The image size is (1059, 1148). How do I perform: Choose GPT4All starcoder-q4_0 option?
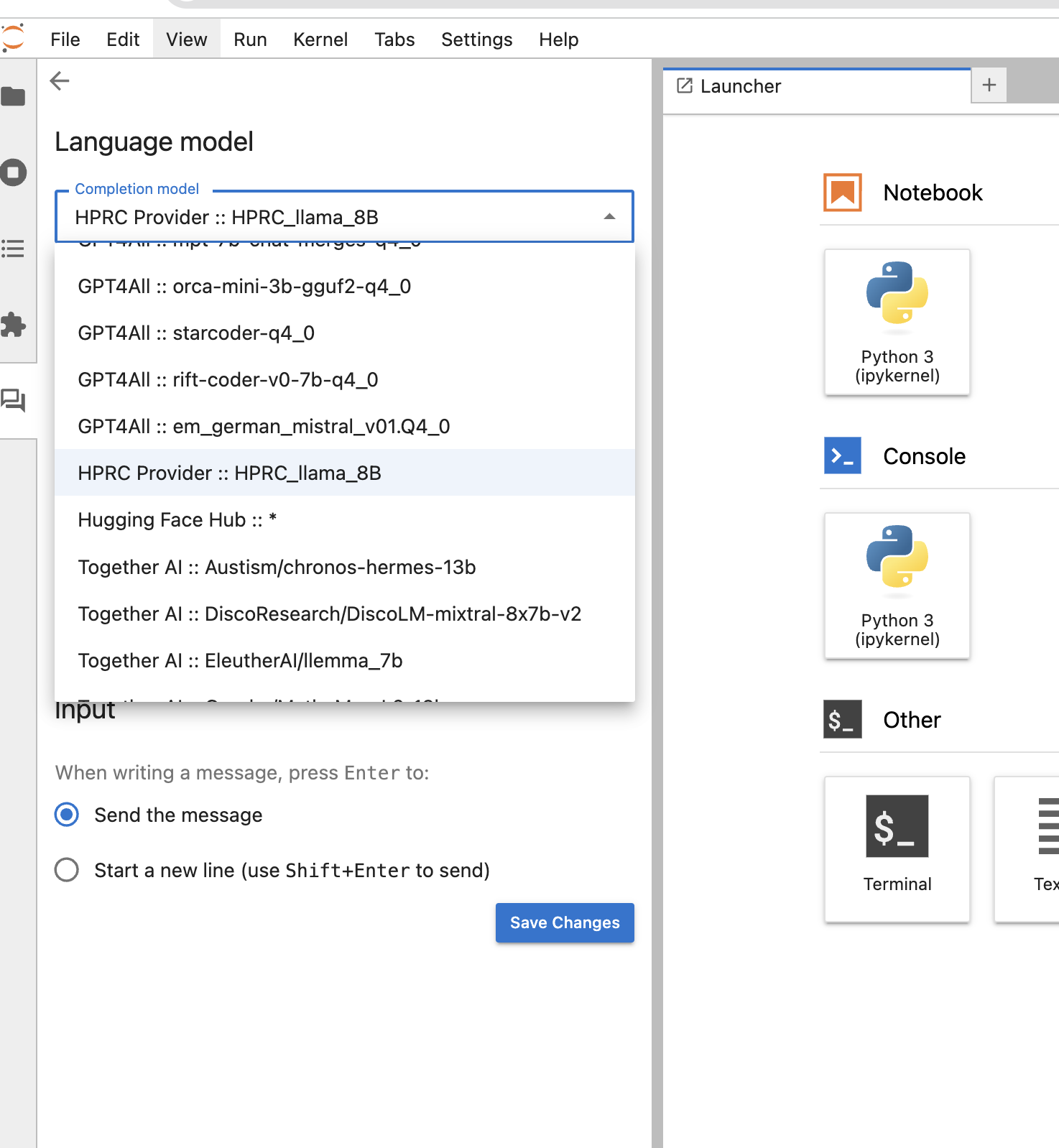(x=345, y=333)
